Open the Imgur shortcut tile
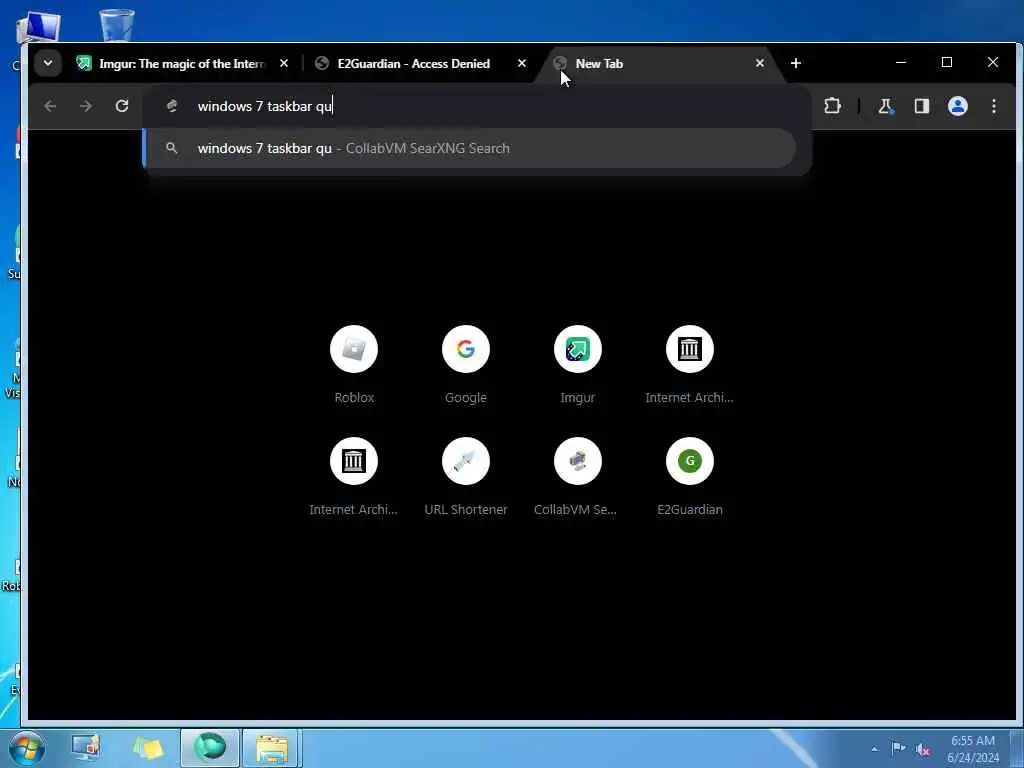1024x768 pixels. tap(577, 349)
